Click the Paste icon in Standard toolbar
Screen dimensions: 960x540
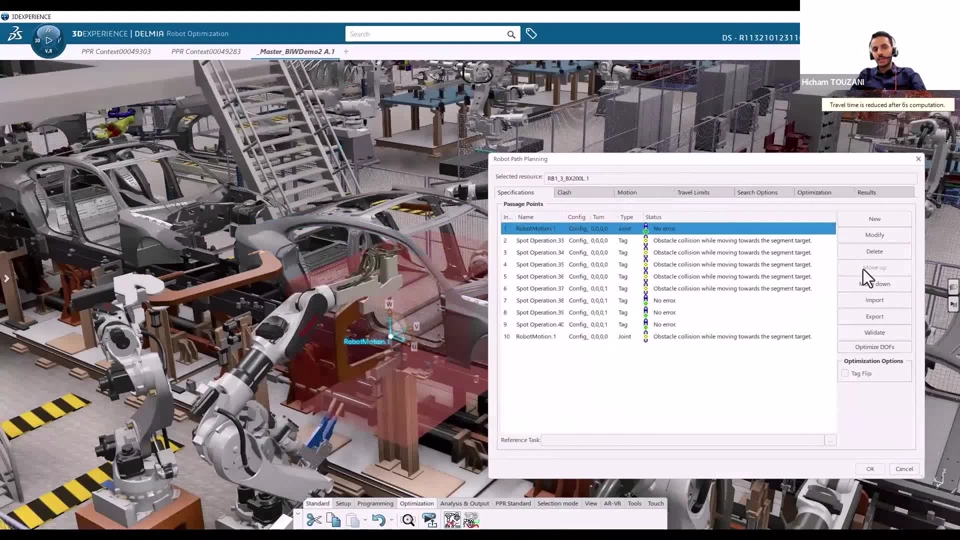tap(353, 520)
